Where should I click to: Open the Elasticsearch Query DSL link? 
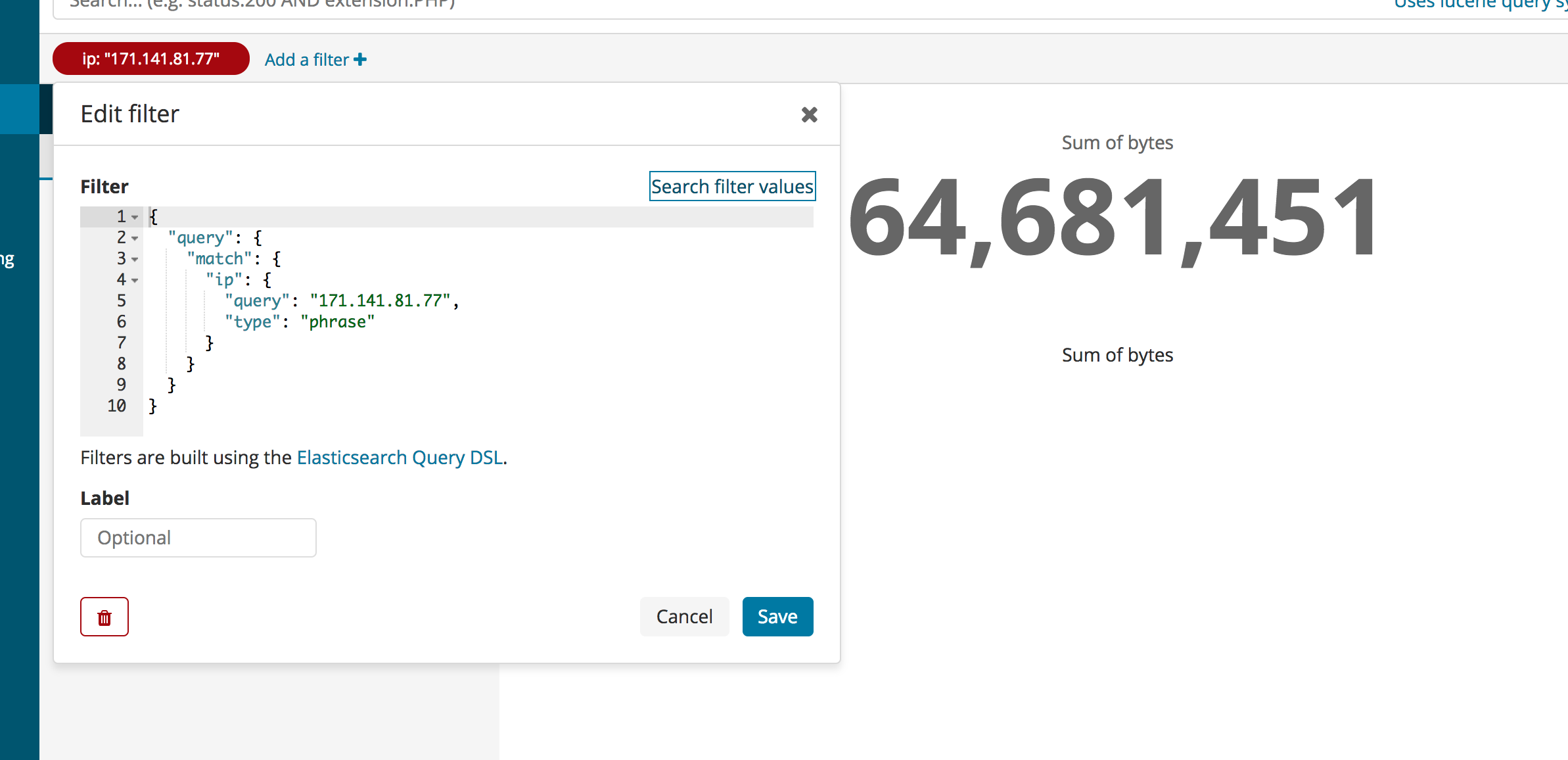(x=400, y=458)
